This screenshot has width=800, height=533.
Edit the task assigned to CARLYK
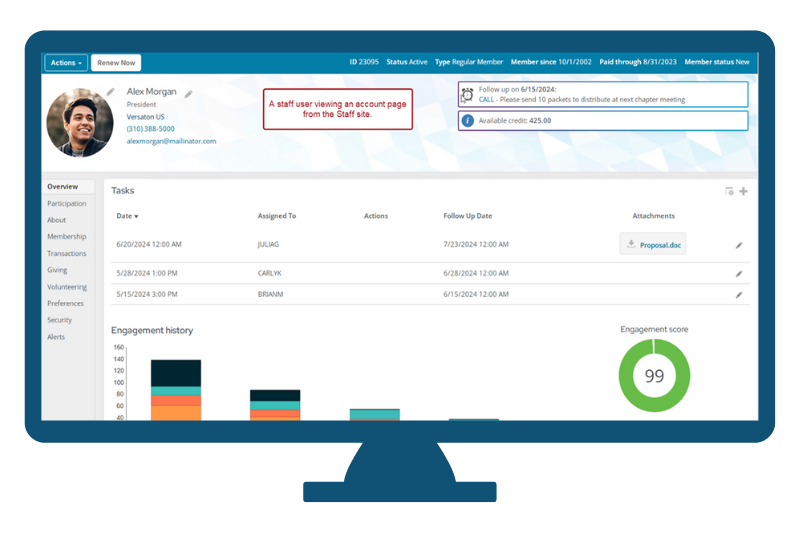pos(739,273)
